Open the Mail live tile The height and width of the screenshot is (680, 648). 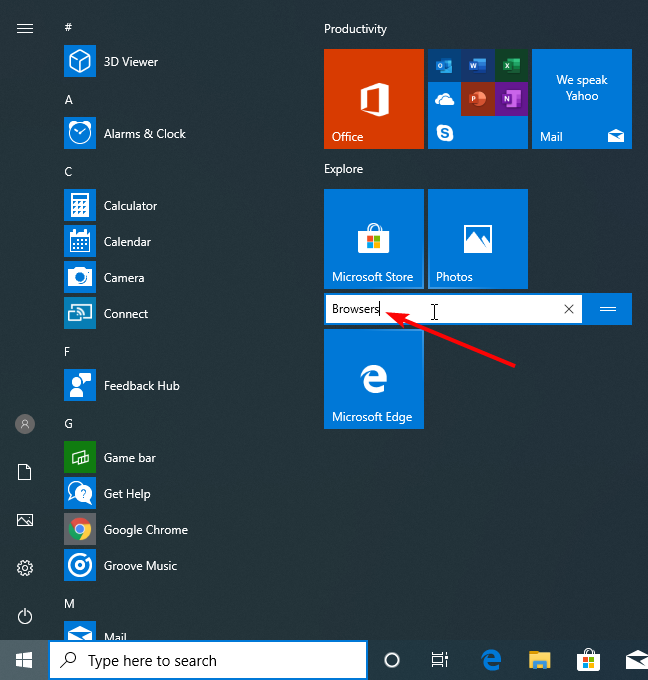click(582, 99)
